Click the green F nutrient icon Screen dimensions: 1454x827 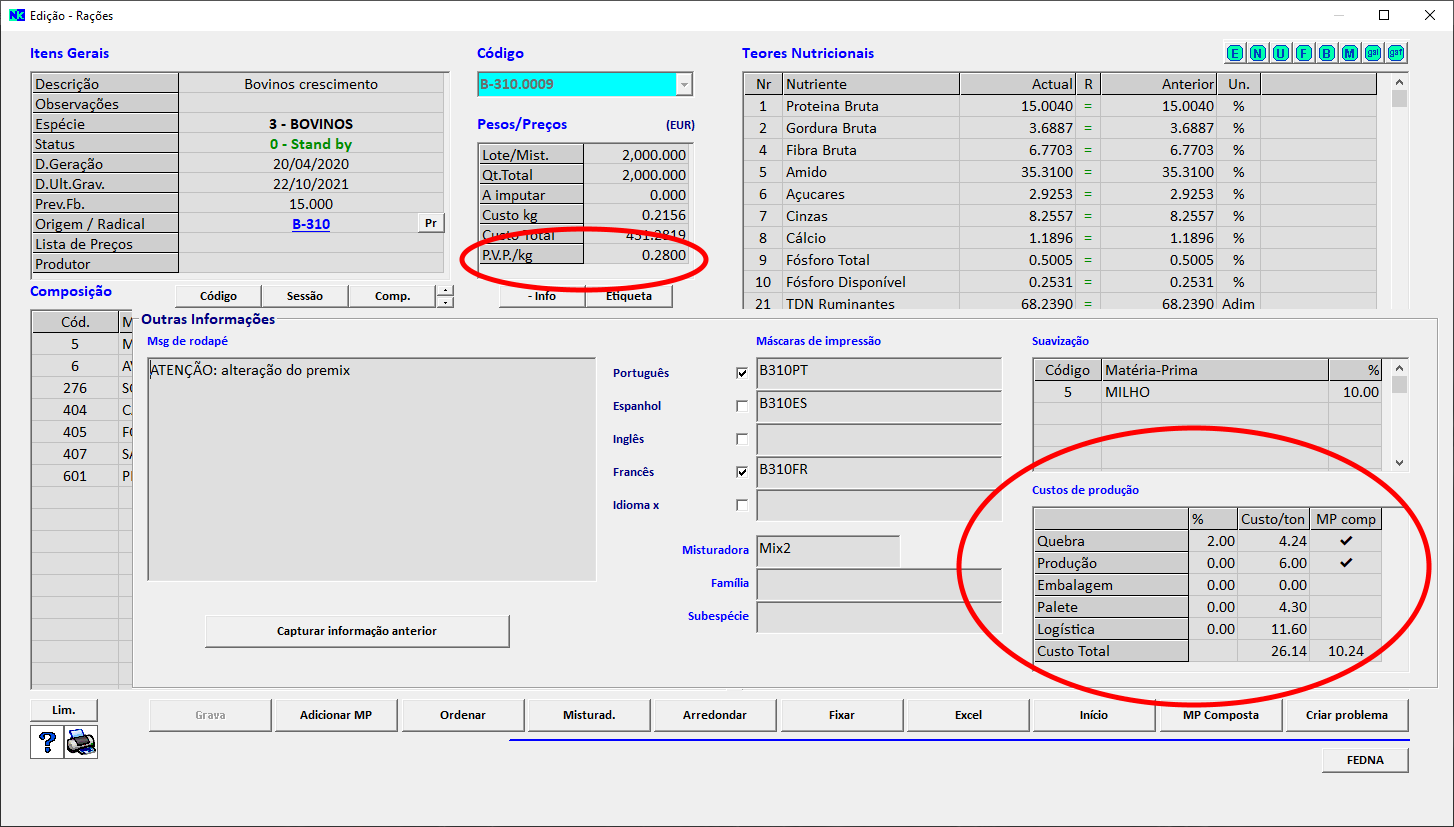(x=1304, y=53)
